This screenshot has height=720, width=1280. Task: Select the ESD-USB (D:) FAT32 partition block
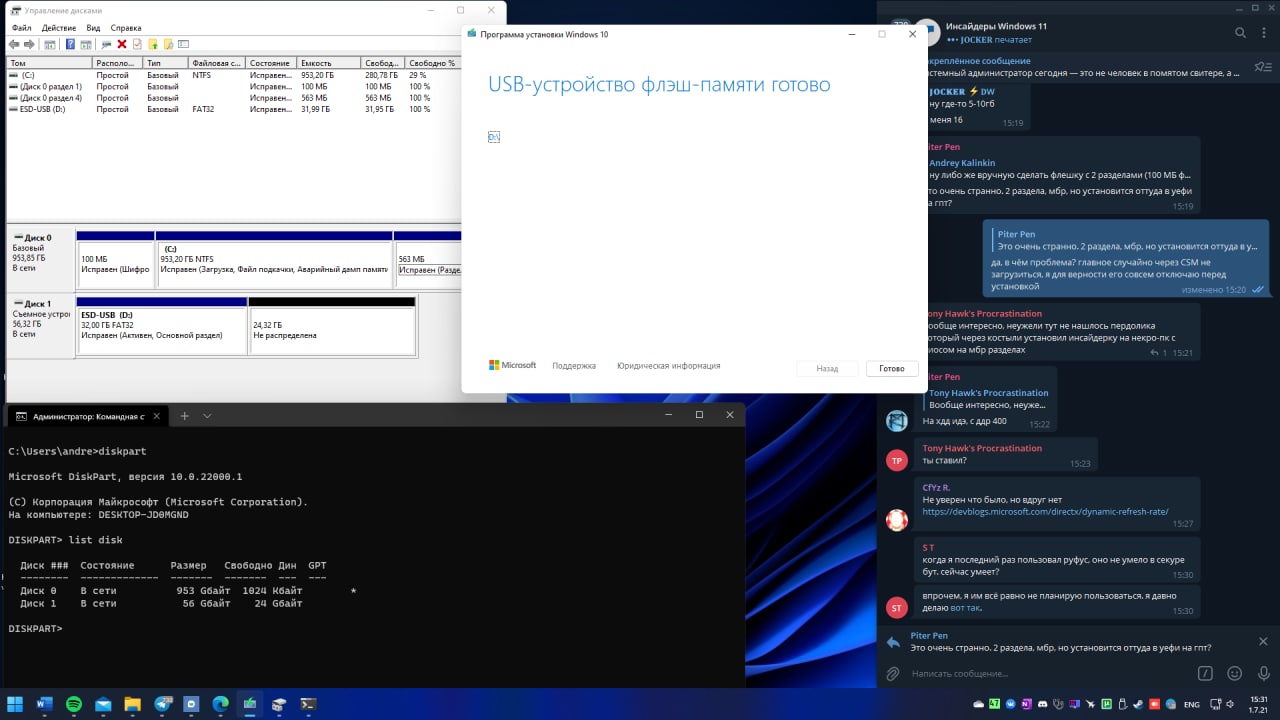[x=162, y=325]
